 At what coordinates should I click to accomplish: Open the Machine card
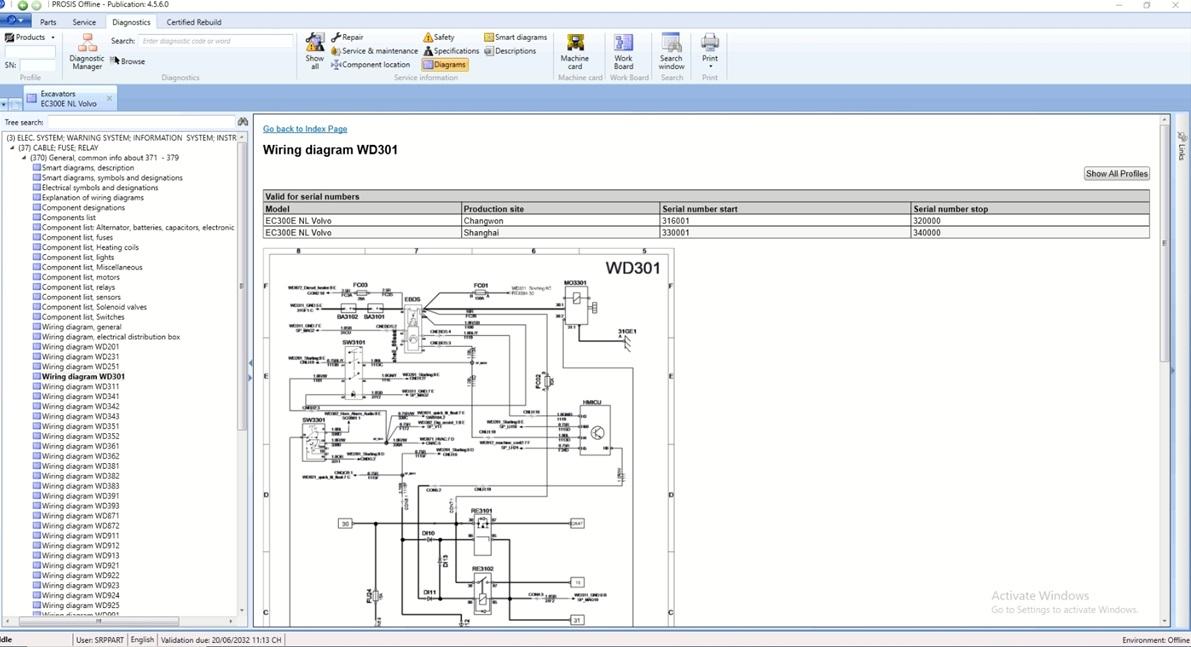click(575, 52)
